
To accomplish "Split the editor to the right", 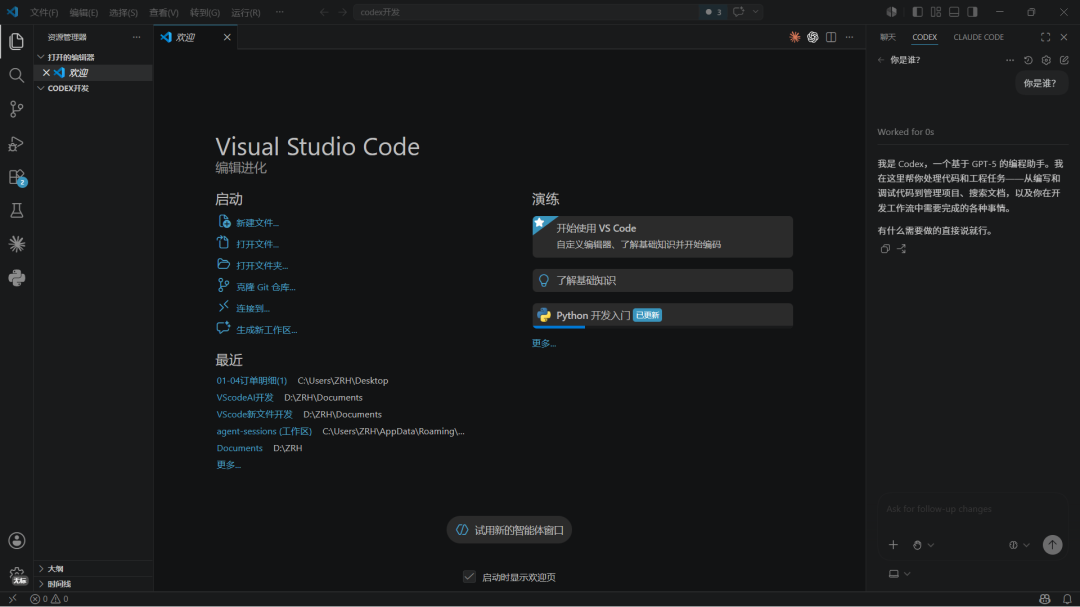I will (x=831, y=37).
